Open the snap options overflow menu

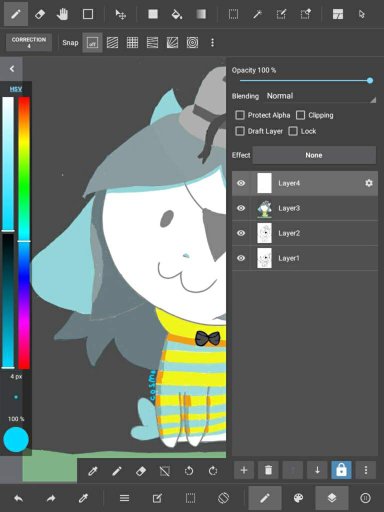[x=212, y=43]
